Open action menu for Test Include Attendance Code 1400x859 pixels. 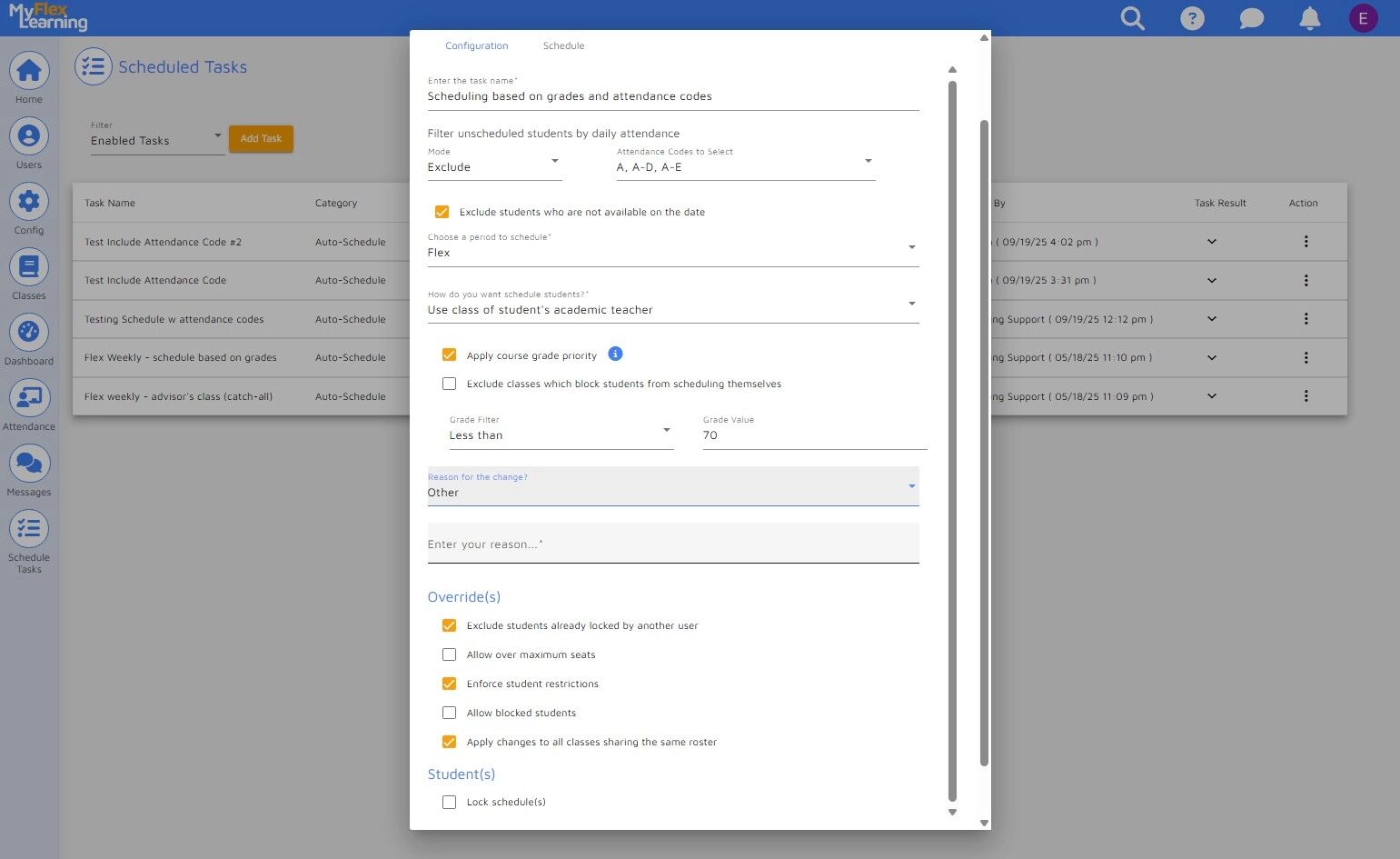[1306, 280]
